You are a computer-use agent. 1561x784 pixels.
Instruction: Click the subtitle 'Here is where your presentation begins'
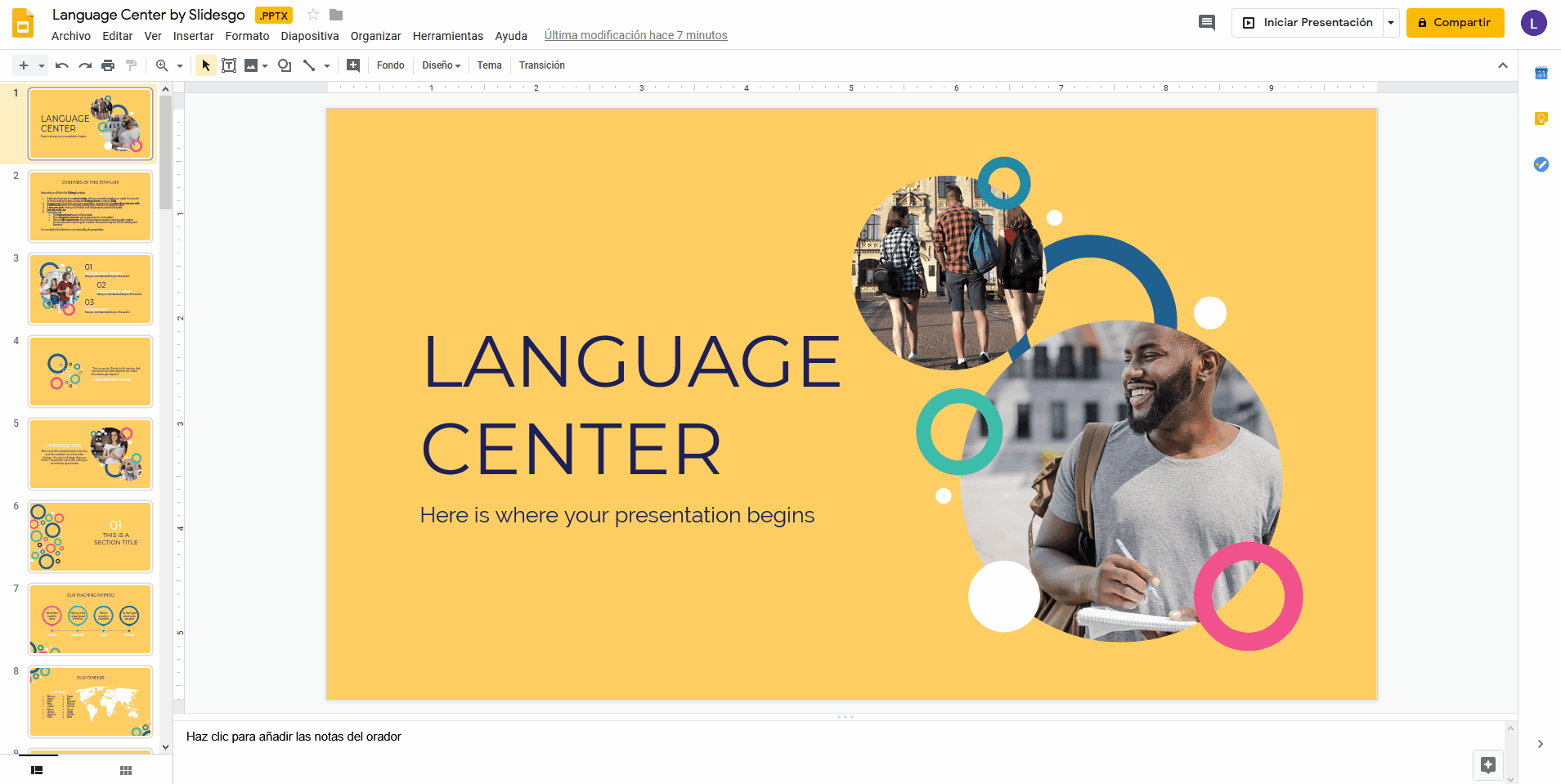coord(617,515)
